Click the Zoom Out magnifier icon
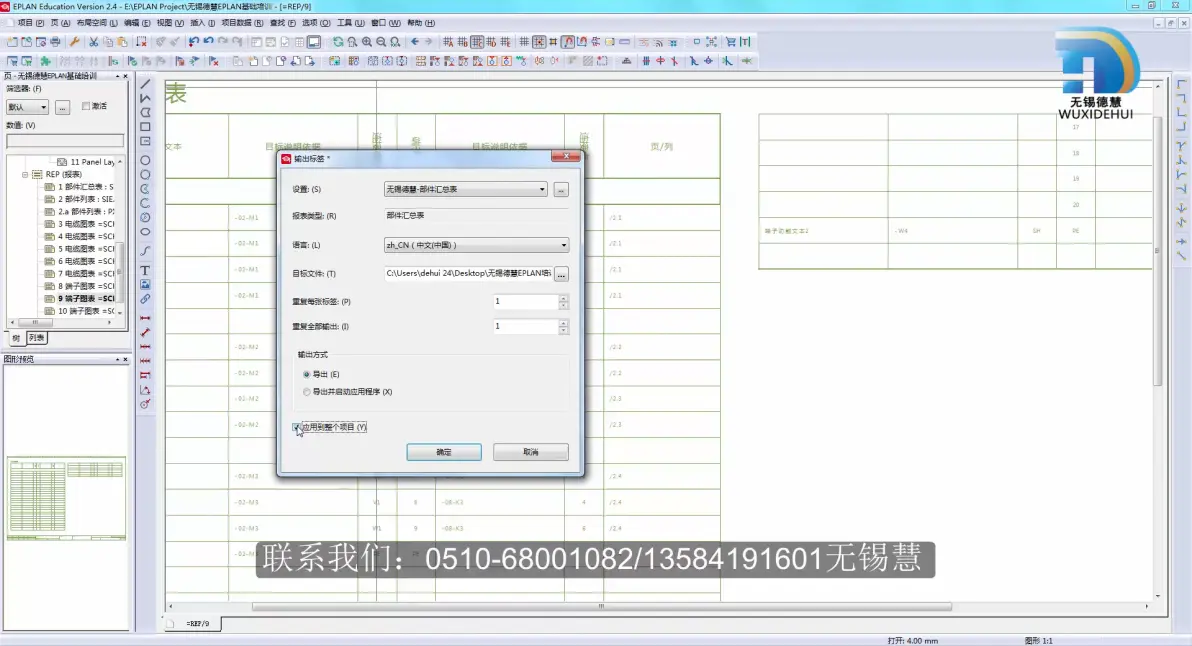The image size is (1192, 646). tap(382, 42)
